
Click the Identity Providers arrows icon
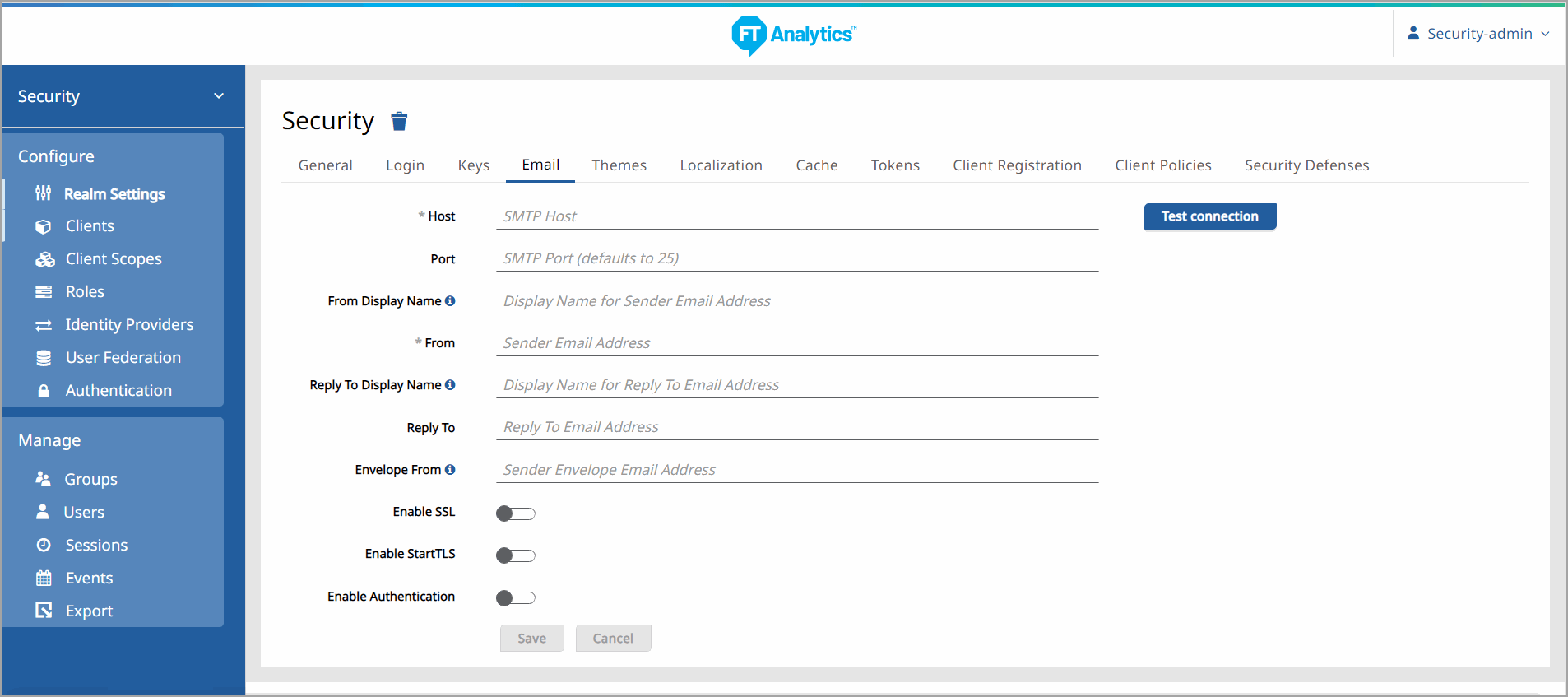[x=44, y=325]
